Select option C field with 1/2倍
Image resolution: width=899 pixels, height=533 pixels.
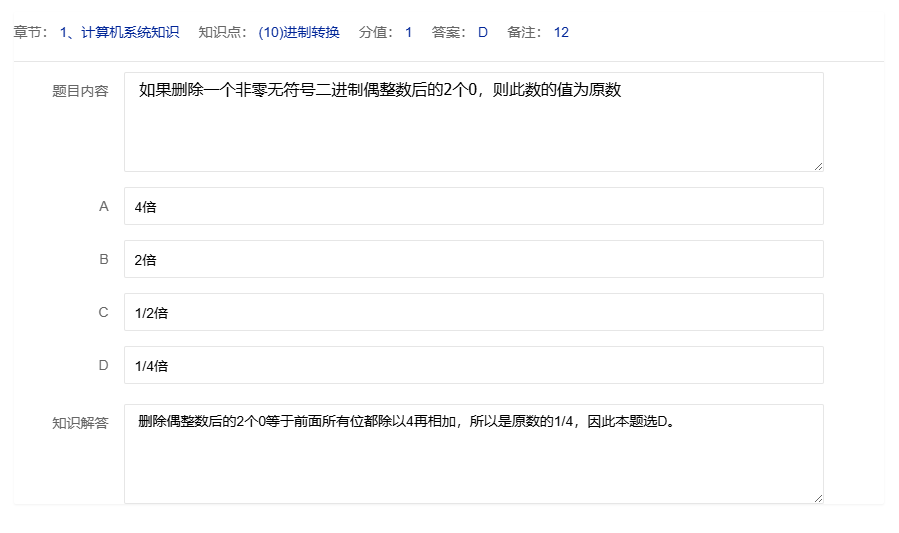473,313
